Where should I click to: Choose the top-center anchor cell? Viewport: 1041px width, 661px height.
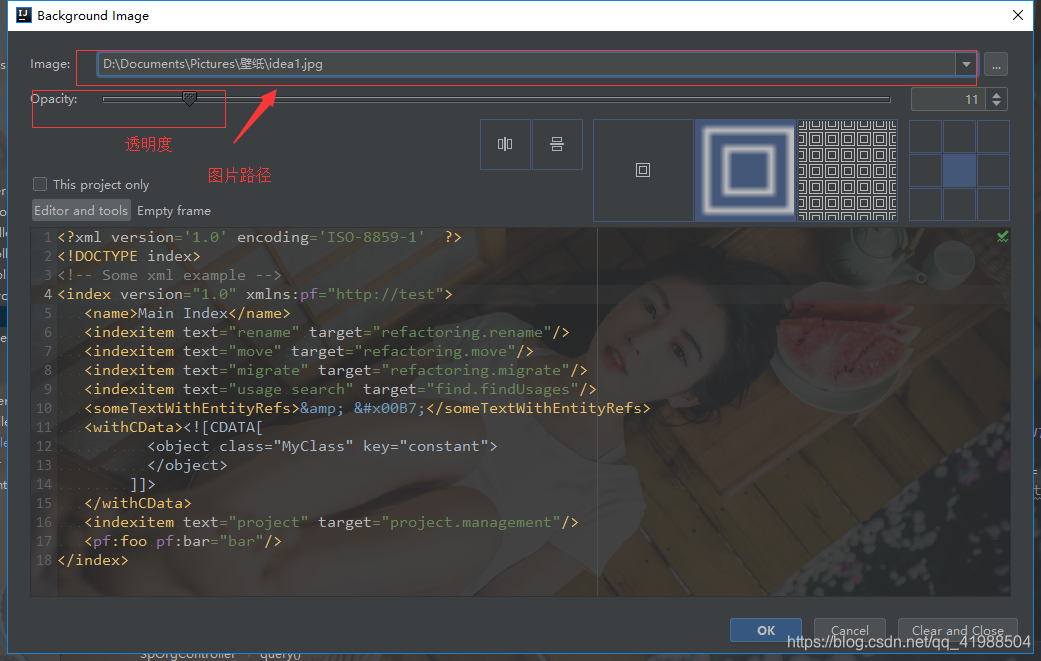[959, 136]
